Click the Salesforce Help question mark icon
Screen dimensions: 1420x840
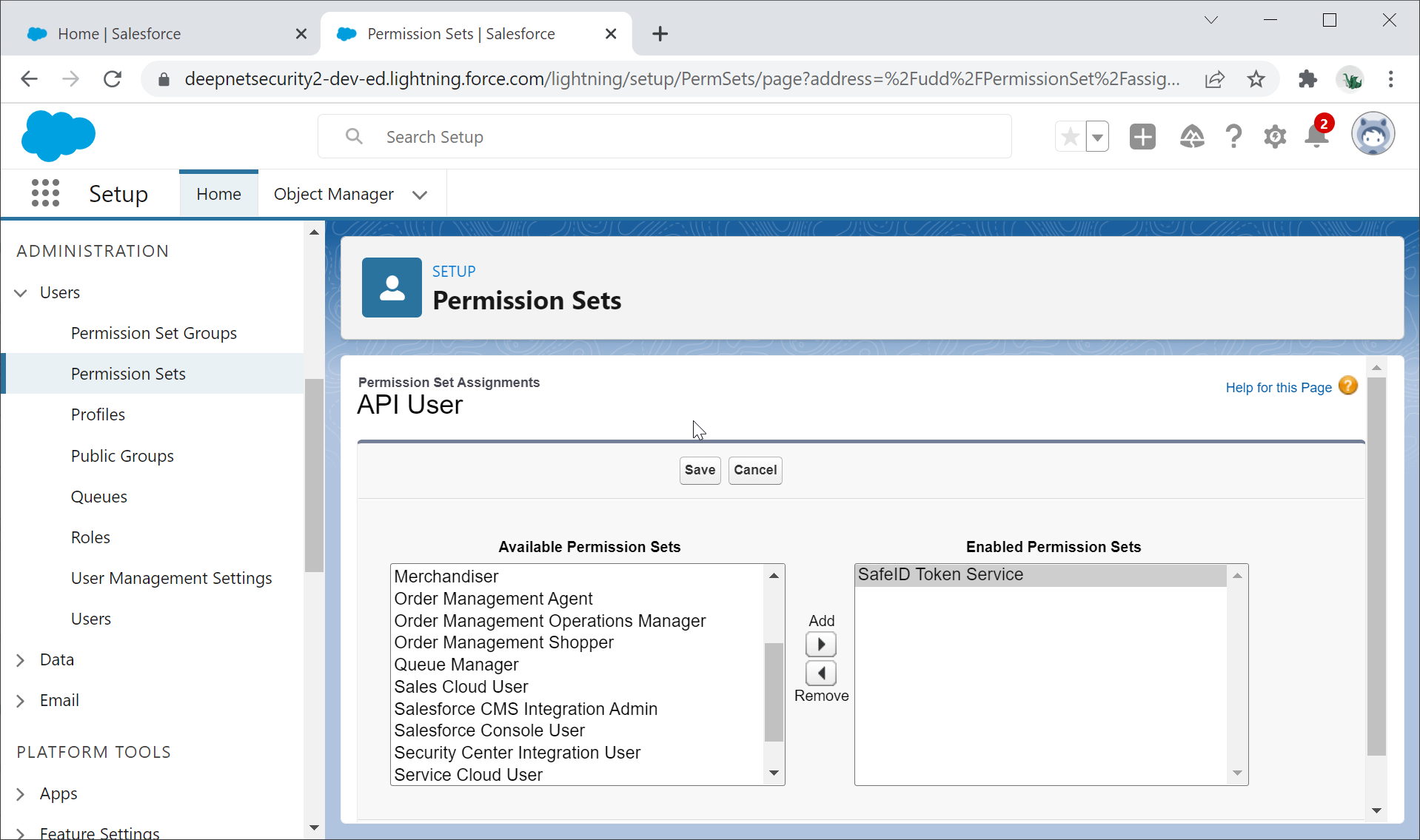click(x=1233, y=137)
